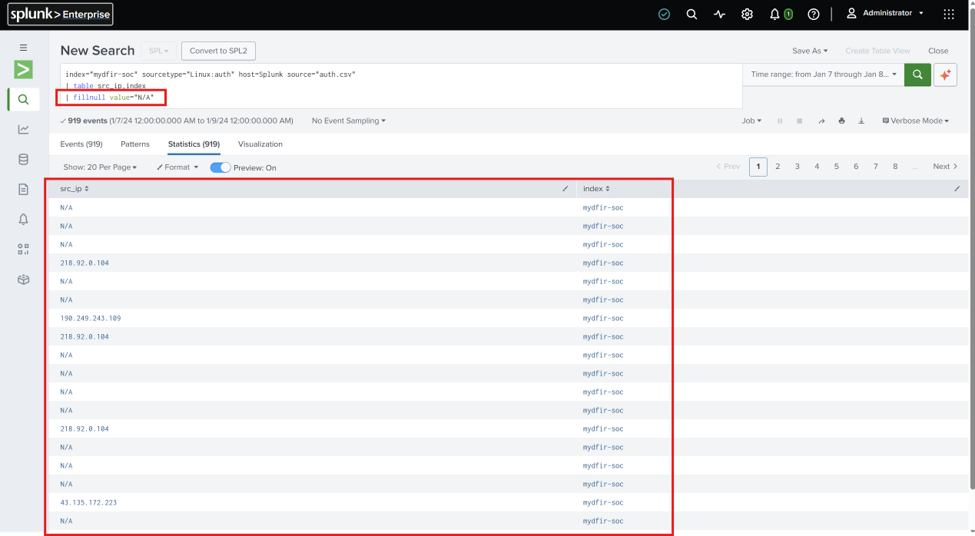975x536 pixels.
Task: Expand the hamburger sidebar menu
Action: 23,47
